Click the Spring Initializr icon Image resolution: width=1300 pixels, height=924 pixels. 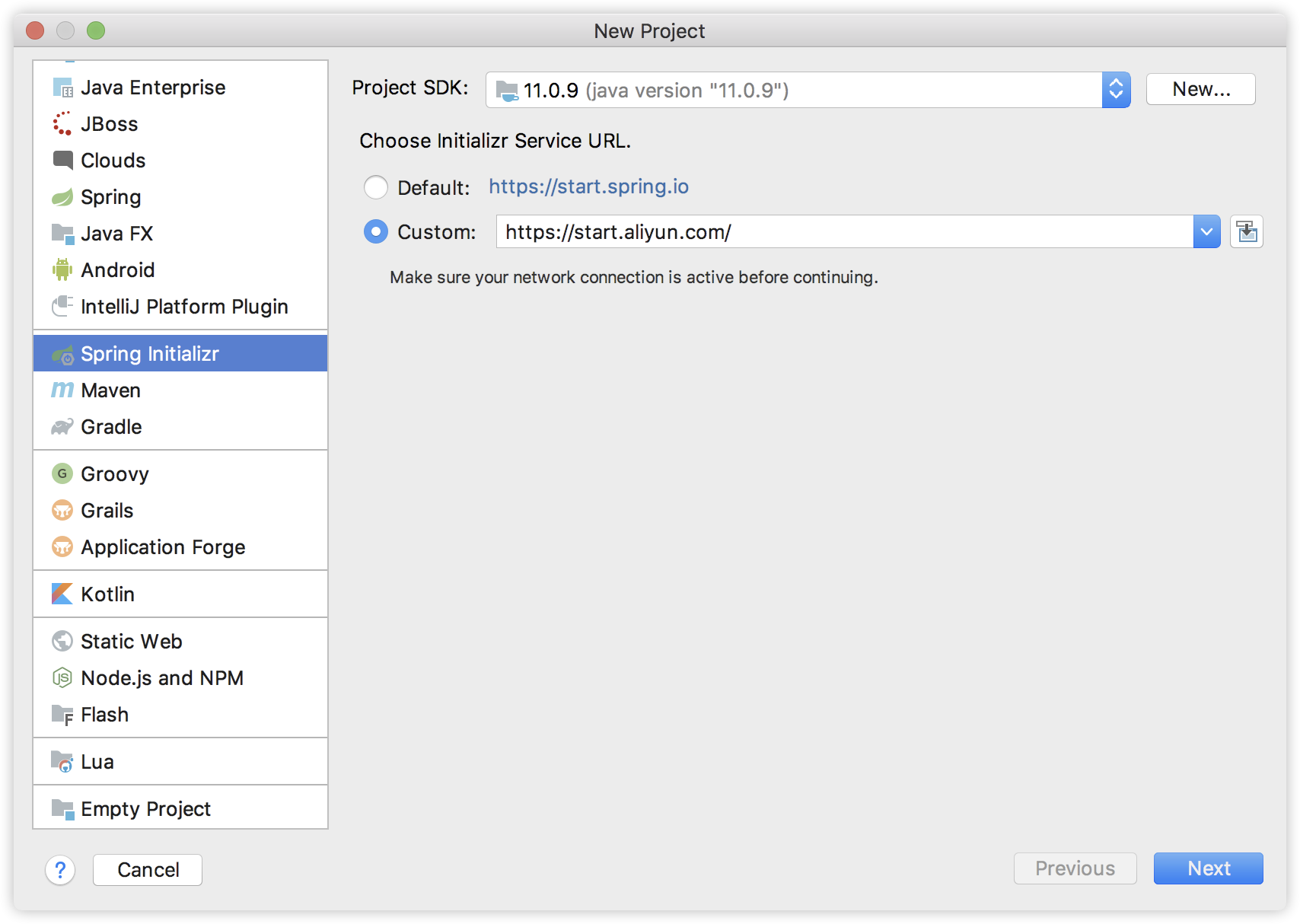click(x=62, y=354)
